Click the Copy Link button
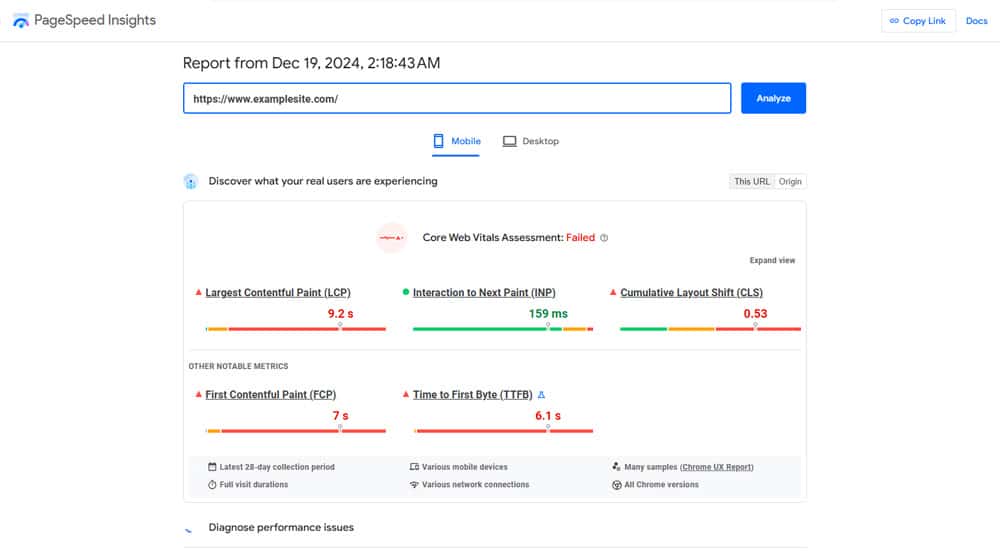 click(918, 21)
